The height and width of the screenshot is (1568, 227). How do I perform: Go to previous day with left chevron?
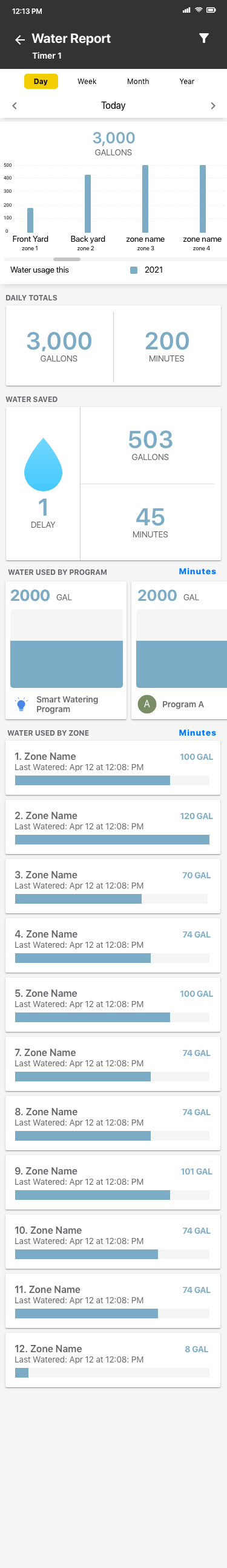click(15, 106)
